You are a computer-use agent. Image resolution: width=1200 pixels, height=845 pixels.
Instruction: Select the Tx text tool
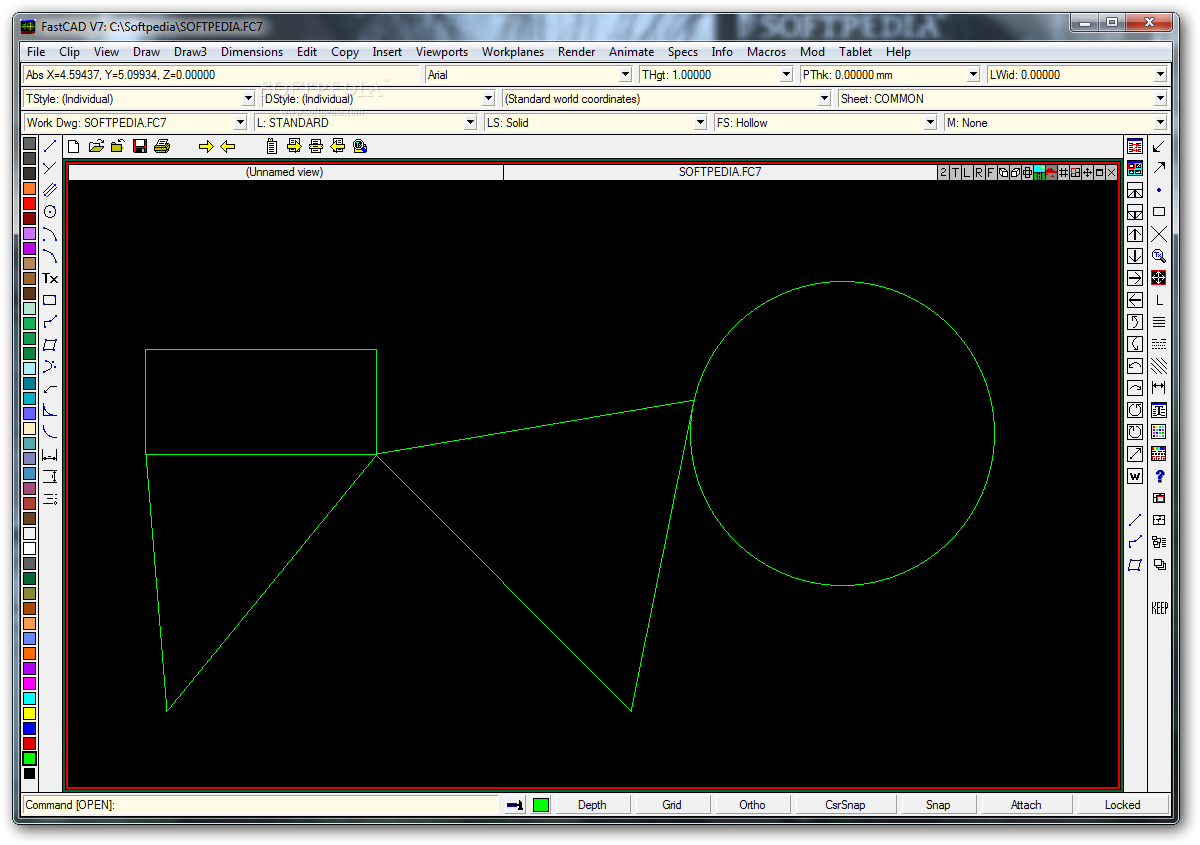[50, 278]
